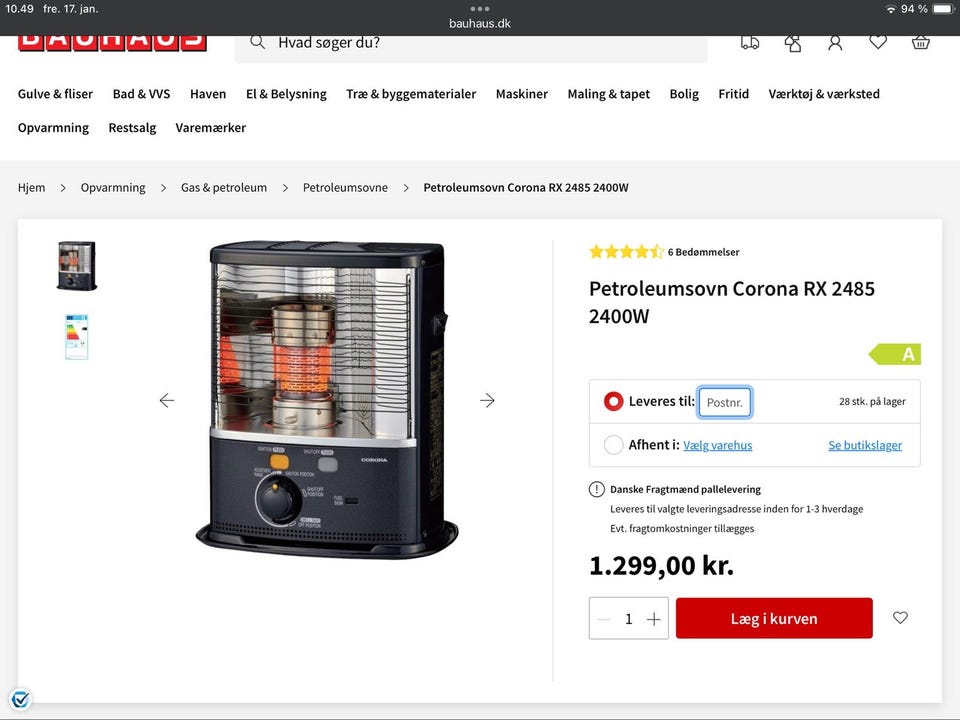Viewport: 960px width, 720px height.
Task: Select the 'Afhent i' radio option
Action: tap(613, 445)
